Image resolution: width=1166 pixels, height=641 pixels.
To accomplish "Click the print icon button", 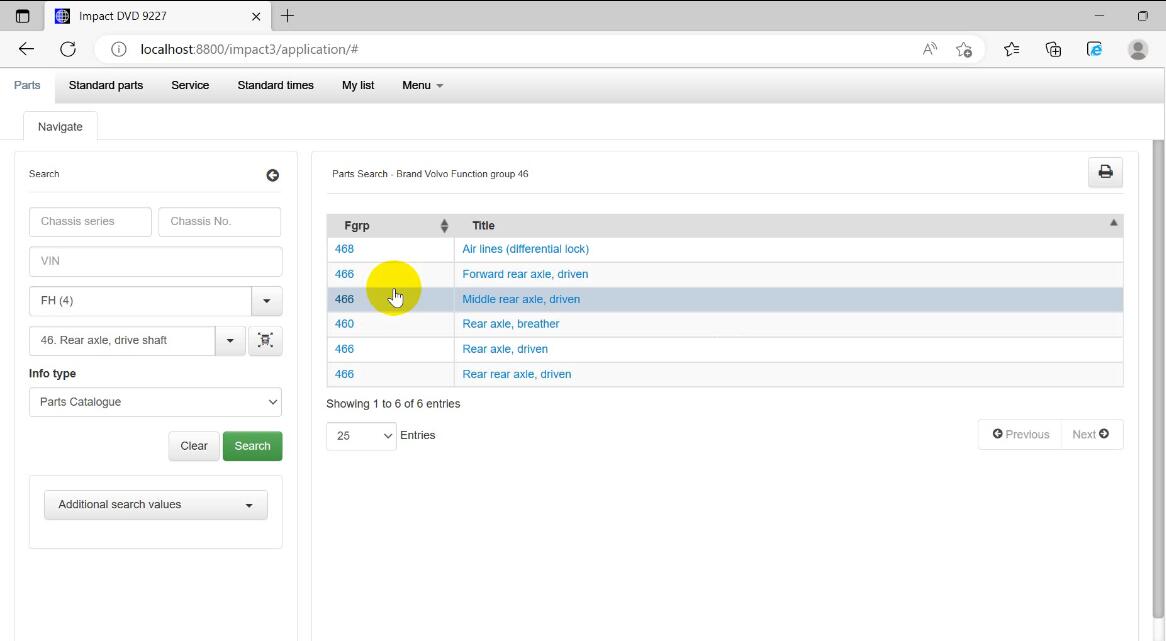I will (1105, 172).
